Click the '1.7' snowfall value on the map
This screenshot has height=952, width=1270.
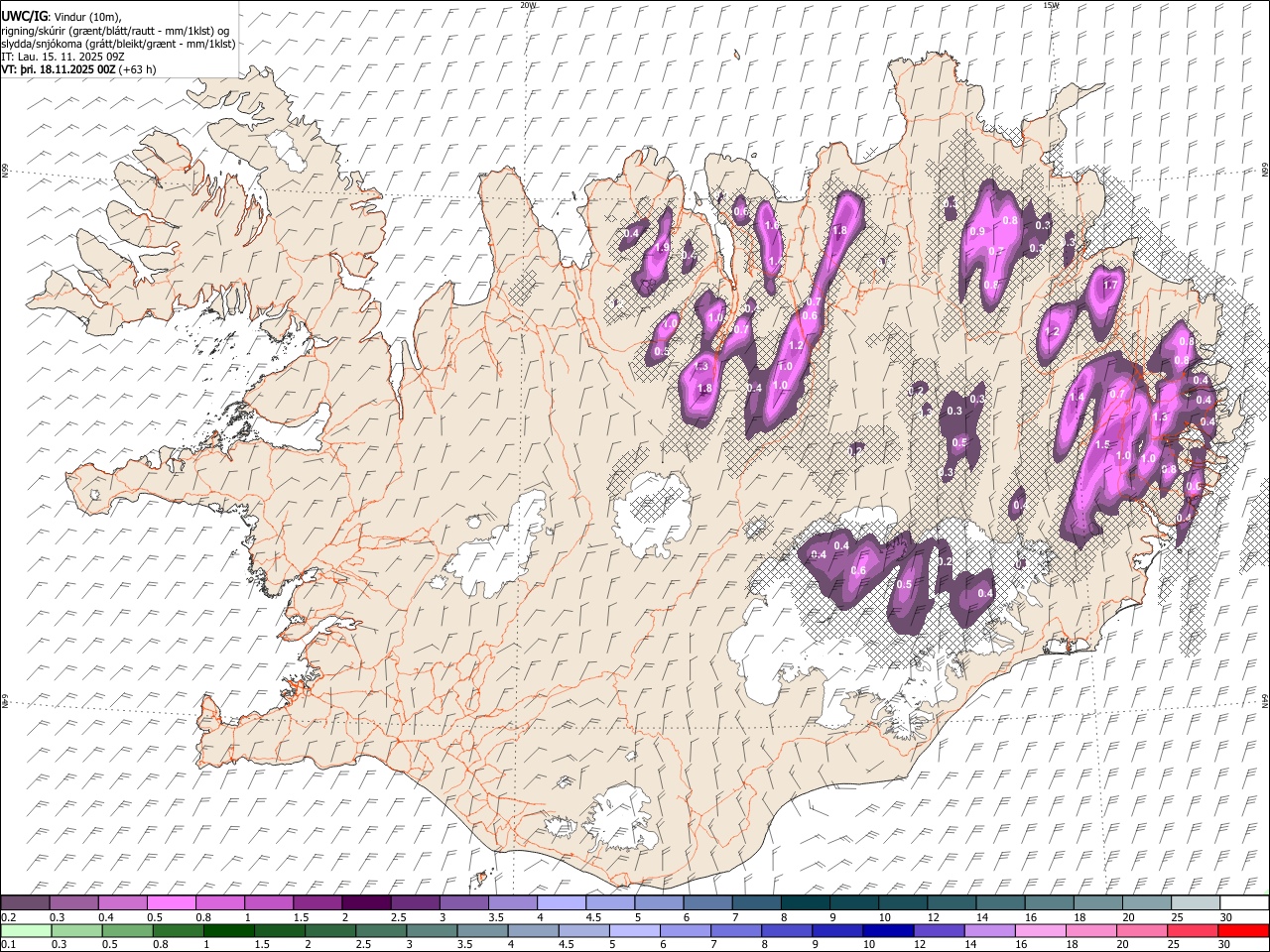point(1110,286)
